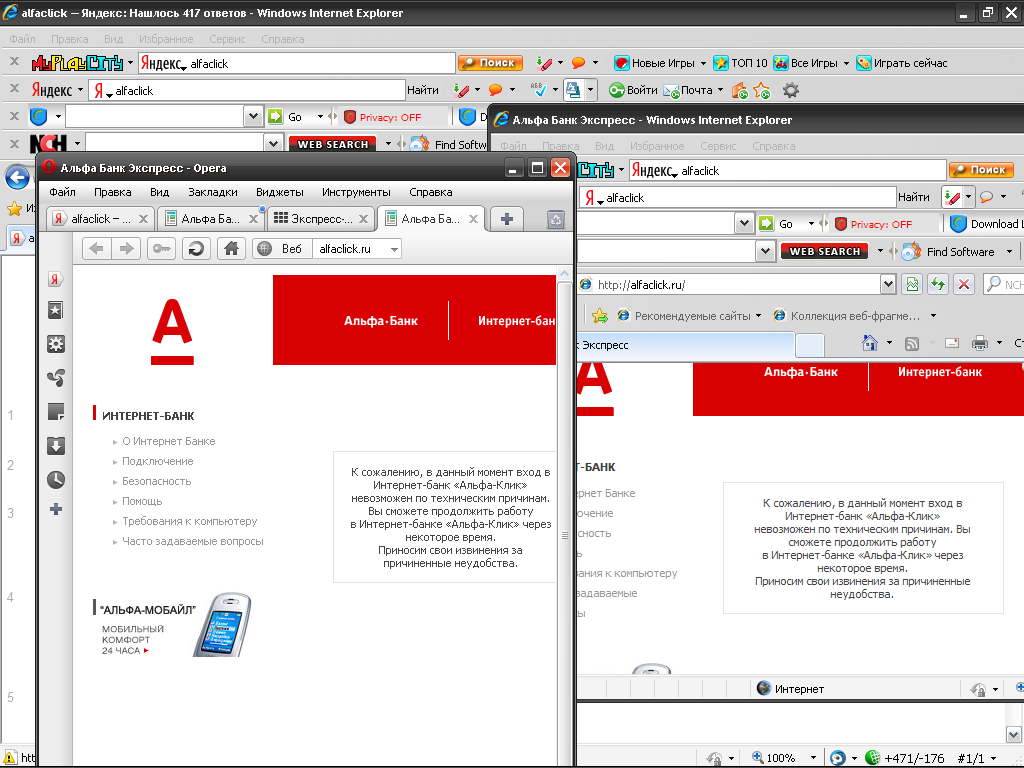The image size is (1024, 768).
Task: Open Downloads panel in Opera sidebar
Action: (x=56, y=446)
